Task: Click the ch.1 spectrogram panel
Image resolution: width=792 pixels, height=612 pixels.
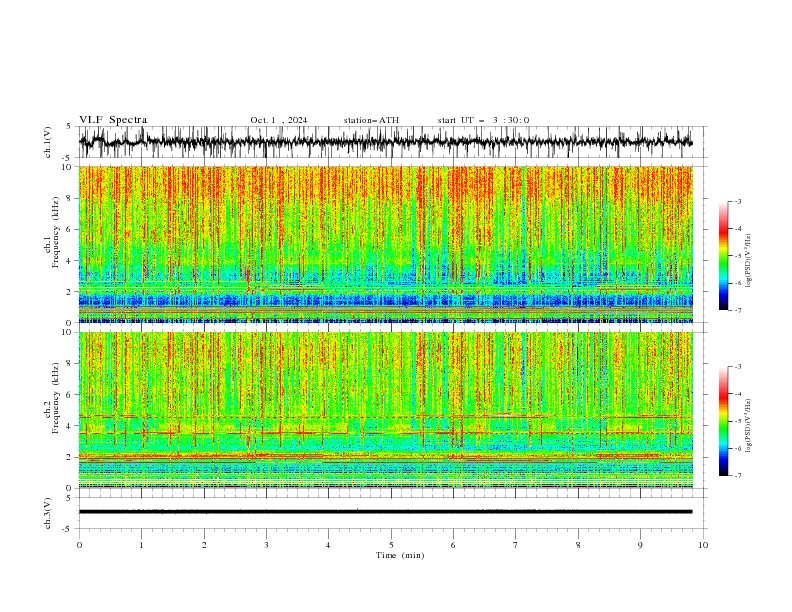Action: pyautogui.click(x=385, y=244)
